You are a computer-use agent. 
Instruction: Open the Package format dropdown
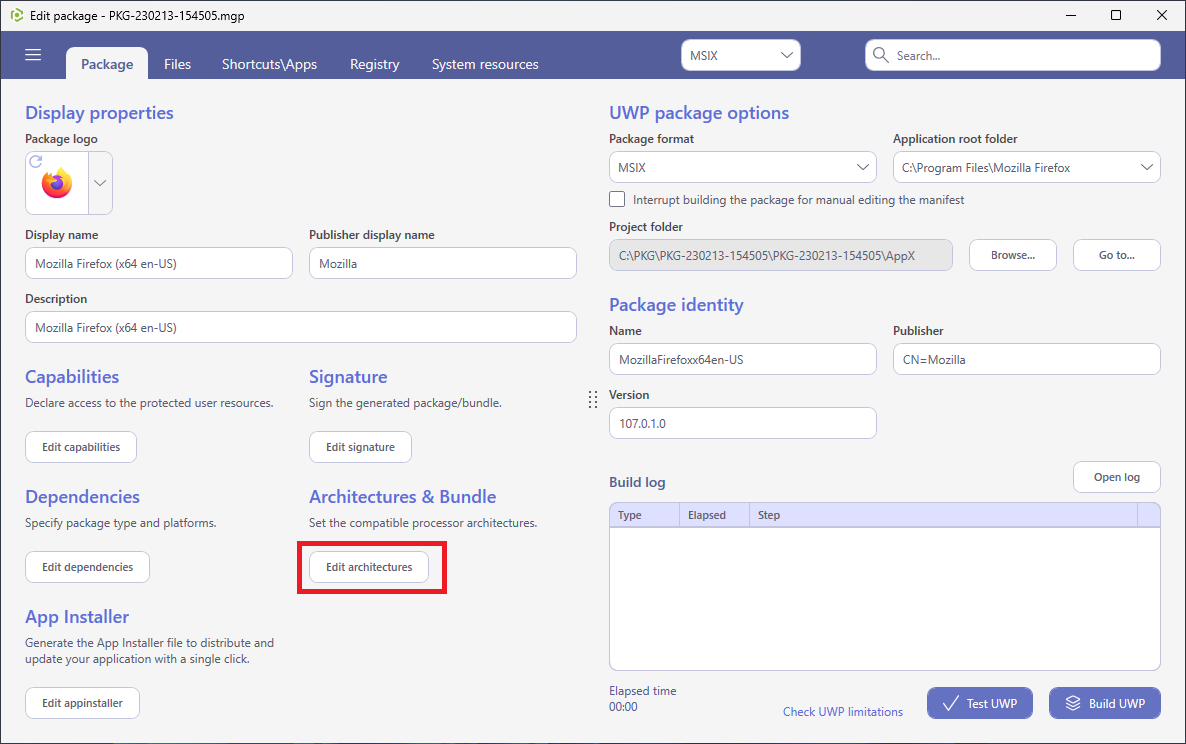coord(743,167)
